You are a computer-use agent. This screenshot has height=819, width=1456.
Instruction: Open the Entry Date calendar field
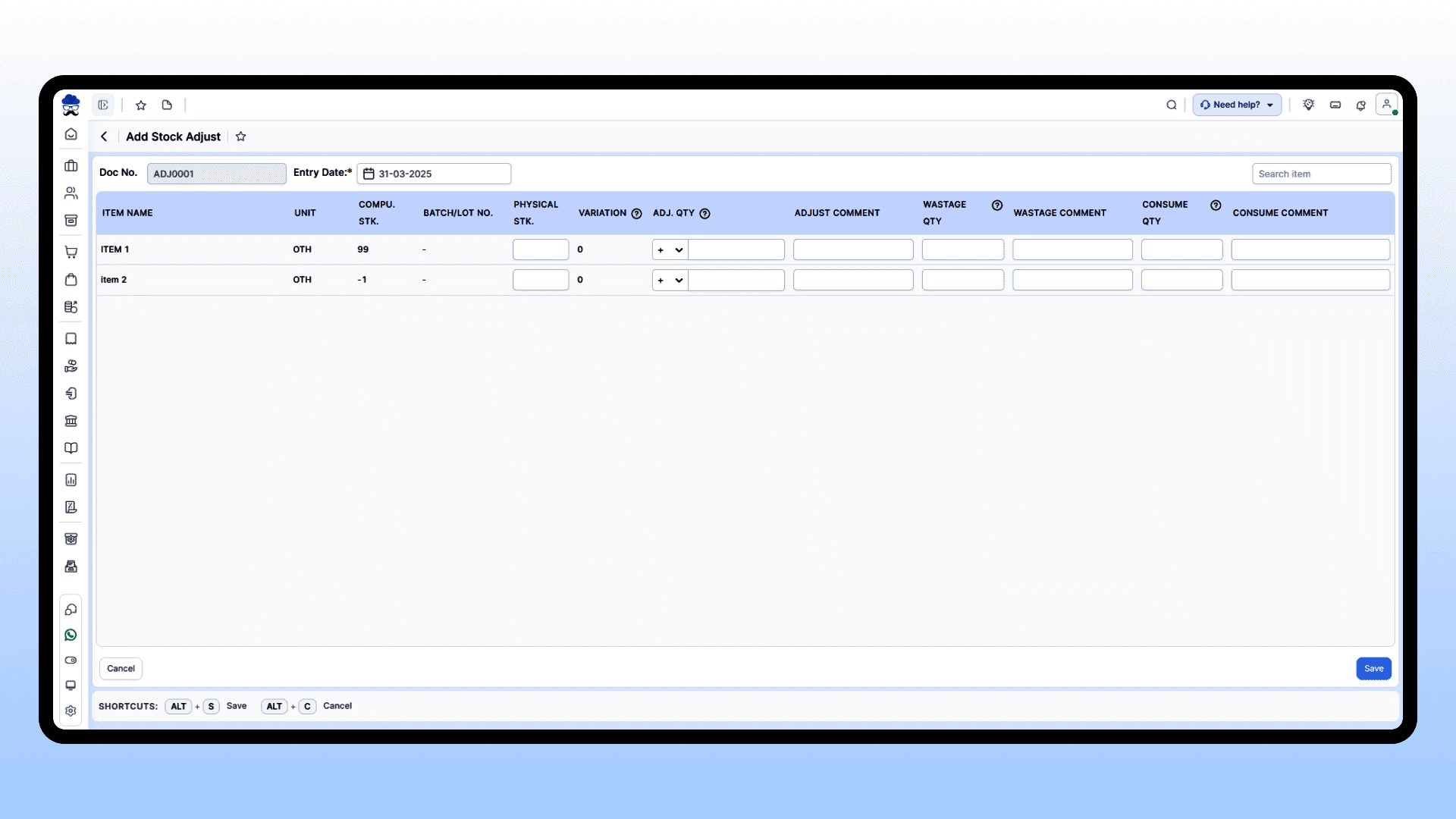pyautogui.click(x=434, y=174)
